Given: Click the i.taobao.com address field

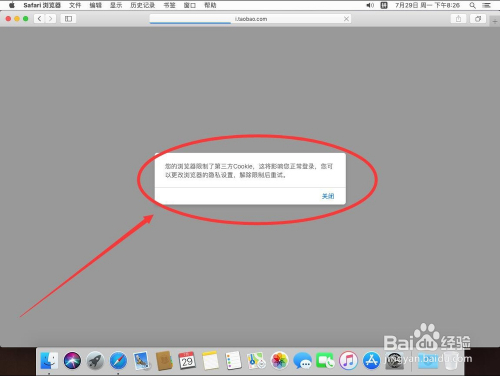Looking at the screenshot, I should click(250, 19).
